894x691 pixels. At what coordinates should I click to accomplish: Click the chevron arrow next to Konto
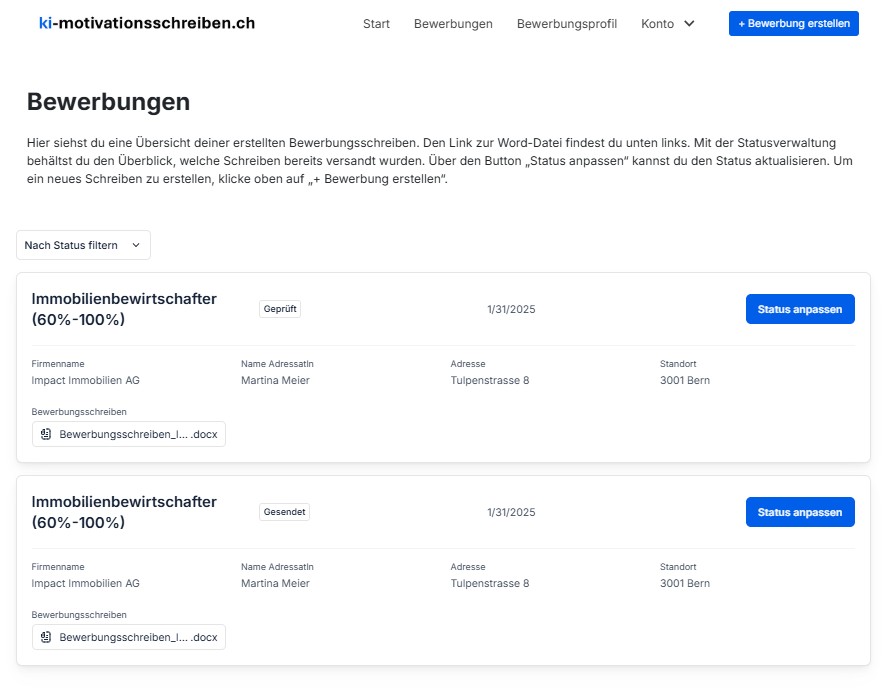(x=689, y=24)
